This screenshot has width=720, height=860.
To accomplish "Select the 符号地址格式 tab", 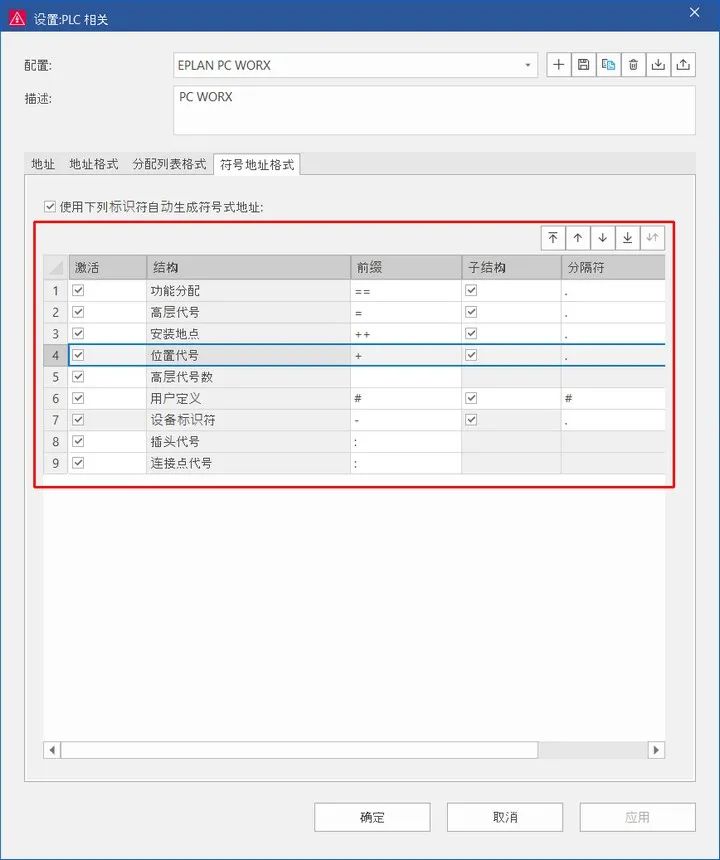I will coord(257,165).
